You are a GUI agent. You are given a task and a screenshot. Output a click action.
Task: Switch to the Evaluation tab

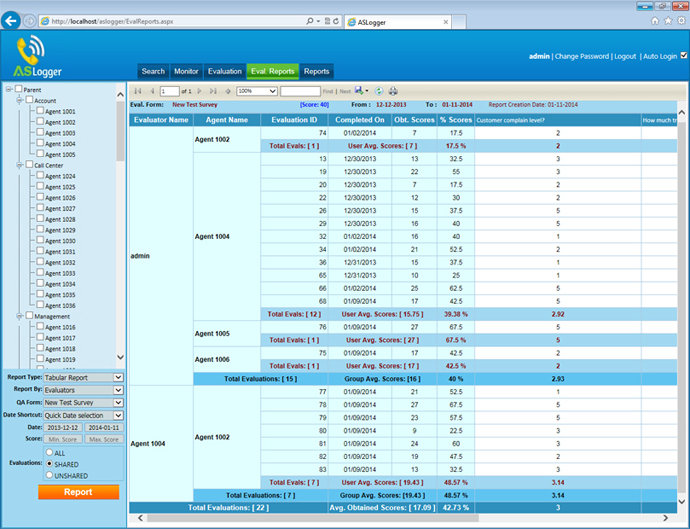[x=224, y=71]
